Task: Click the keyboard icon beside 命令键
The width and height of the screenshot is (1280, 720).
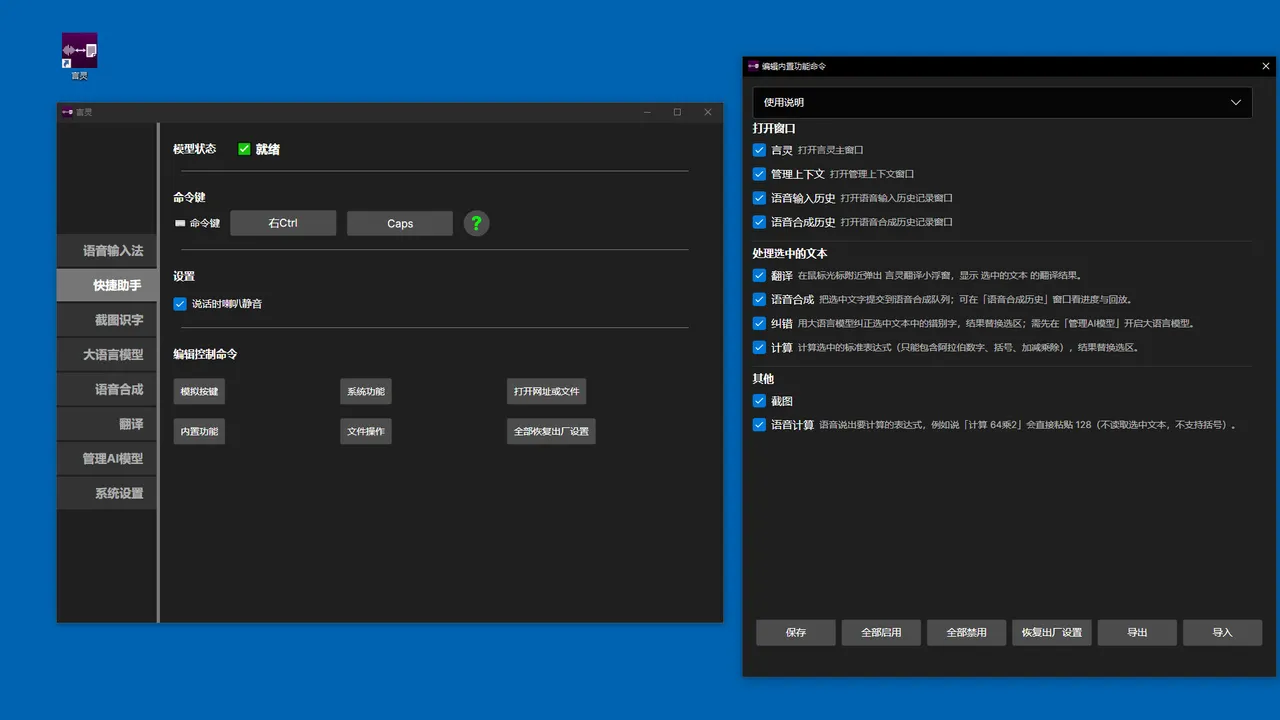Action: point(180,223)
